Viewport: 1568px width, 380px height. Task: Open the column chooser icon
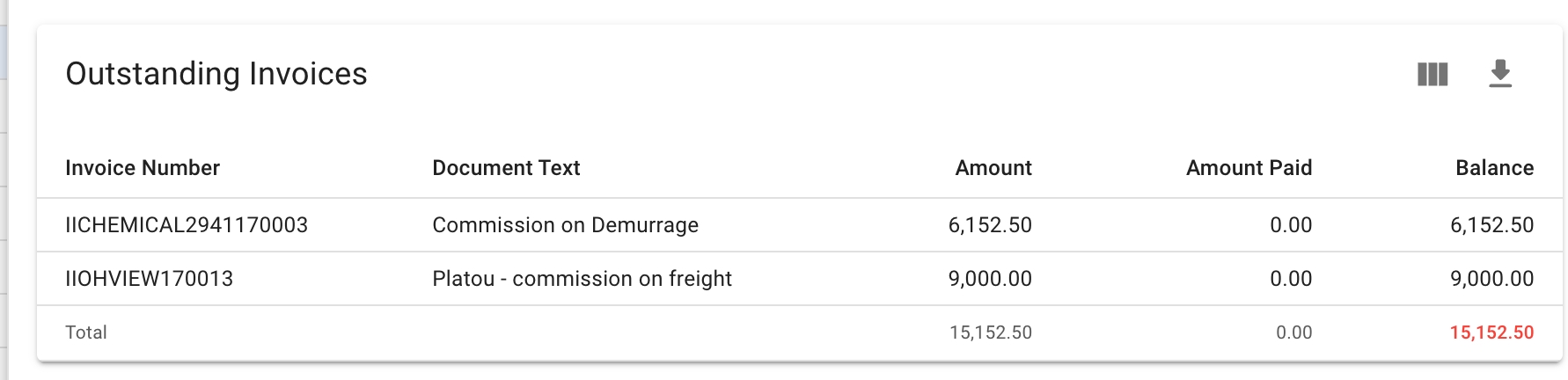1432,75
